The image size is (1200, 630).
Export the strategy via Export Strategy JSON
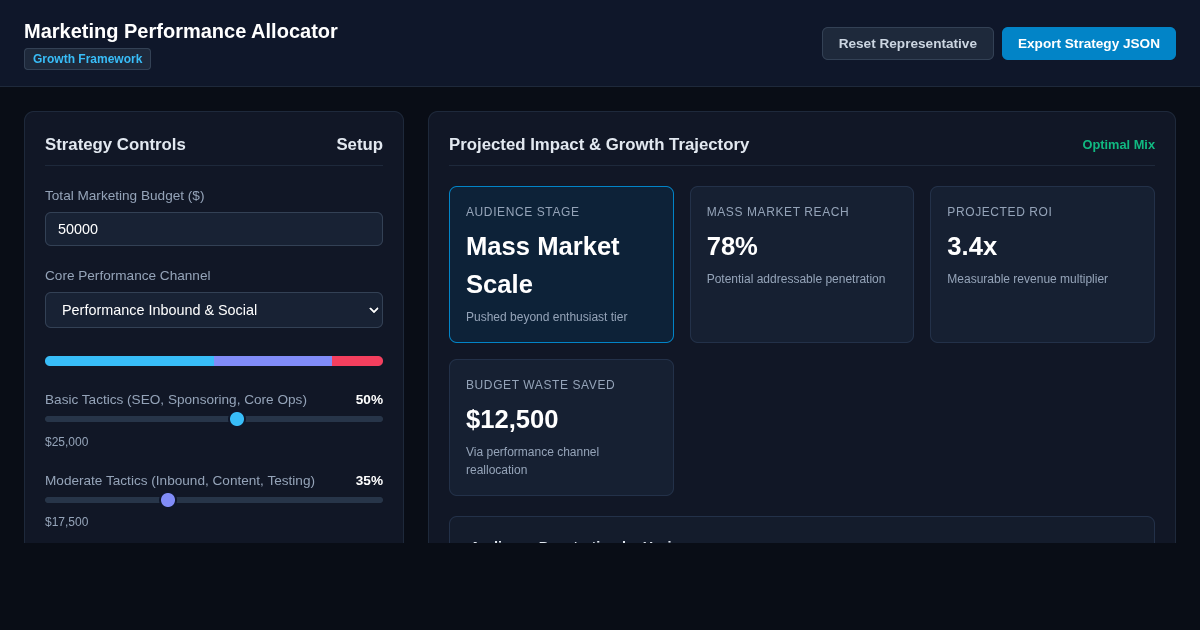1089,43
